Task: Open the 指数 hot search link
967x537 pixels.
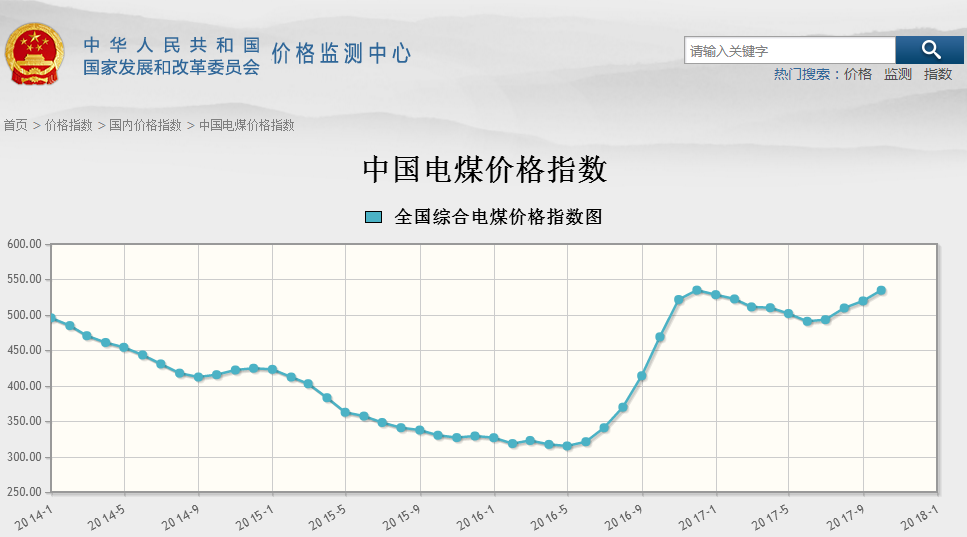Action: (938, 74)
